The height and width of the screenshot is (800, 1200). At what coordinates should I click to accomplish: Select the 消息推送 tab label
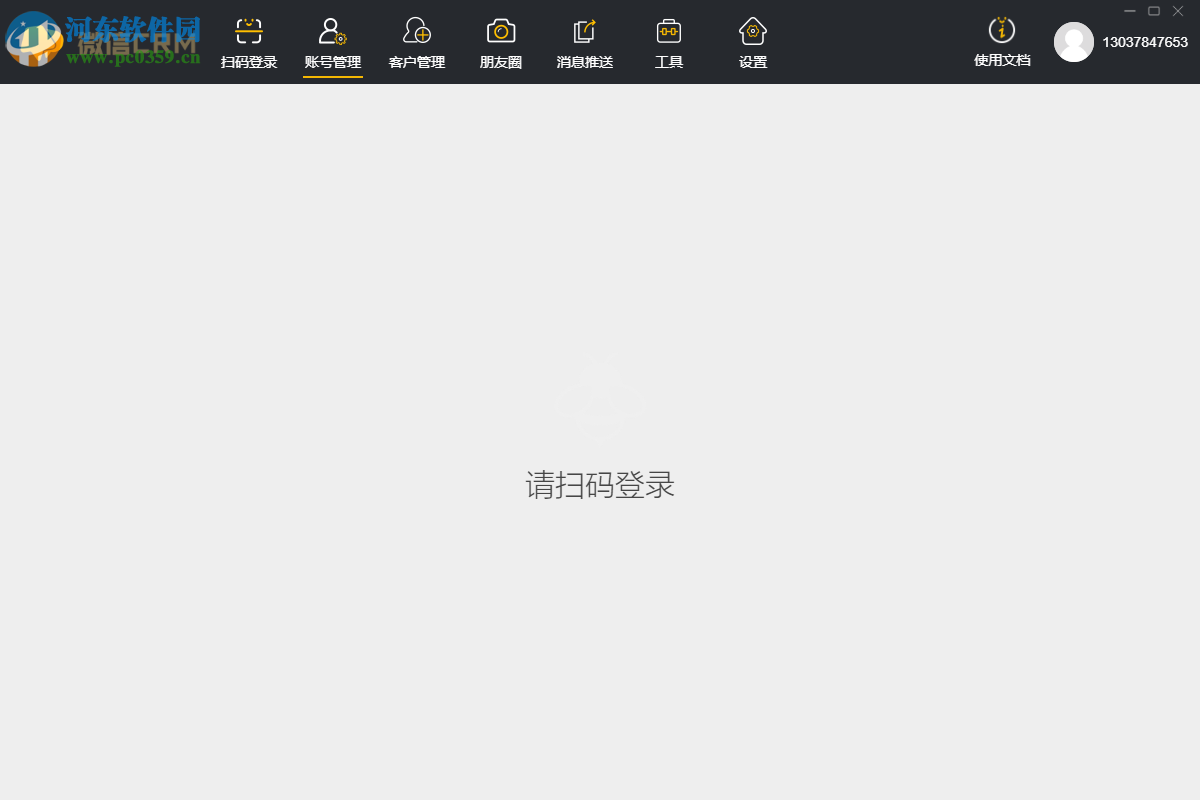[x=584, y=60]
